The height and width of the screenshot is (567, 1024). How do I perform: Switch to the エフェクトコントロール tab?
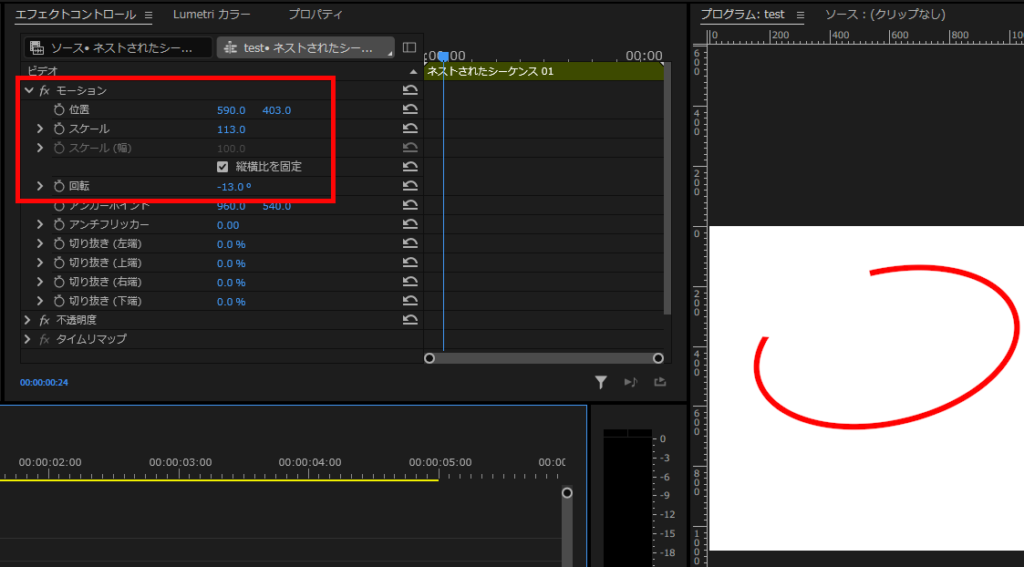pos(75,14)
